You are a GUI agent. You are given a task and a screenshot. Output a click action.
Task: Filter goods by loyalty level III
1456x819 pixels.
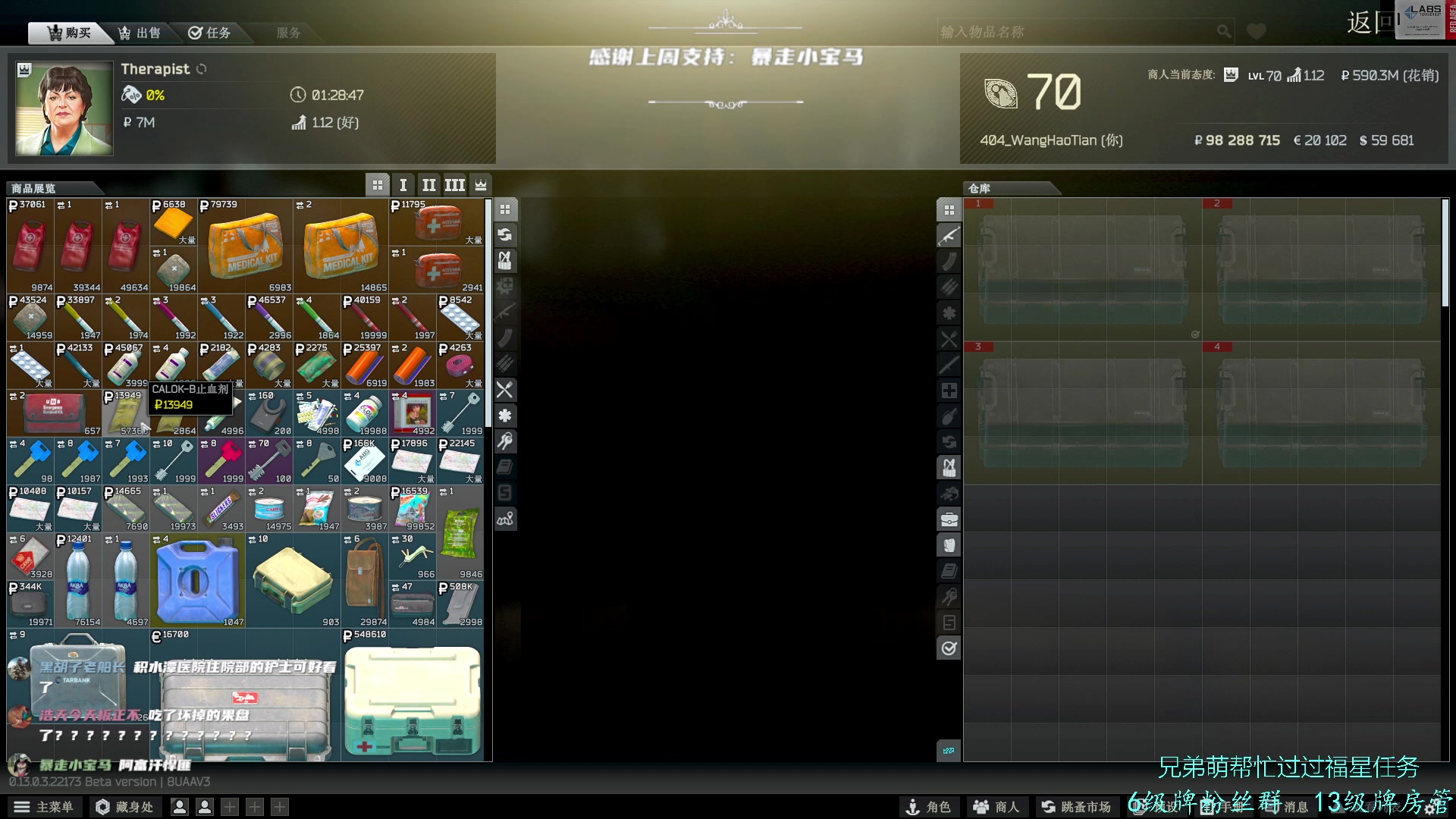click(454, 185)
